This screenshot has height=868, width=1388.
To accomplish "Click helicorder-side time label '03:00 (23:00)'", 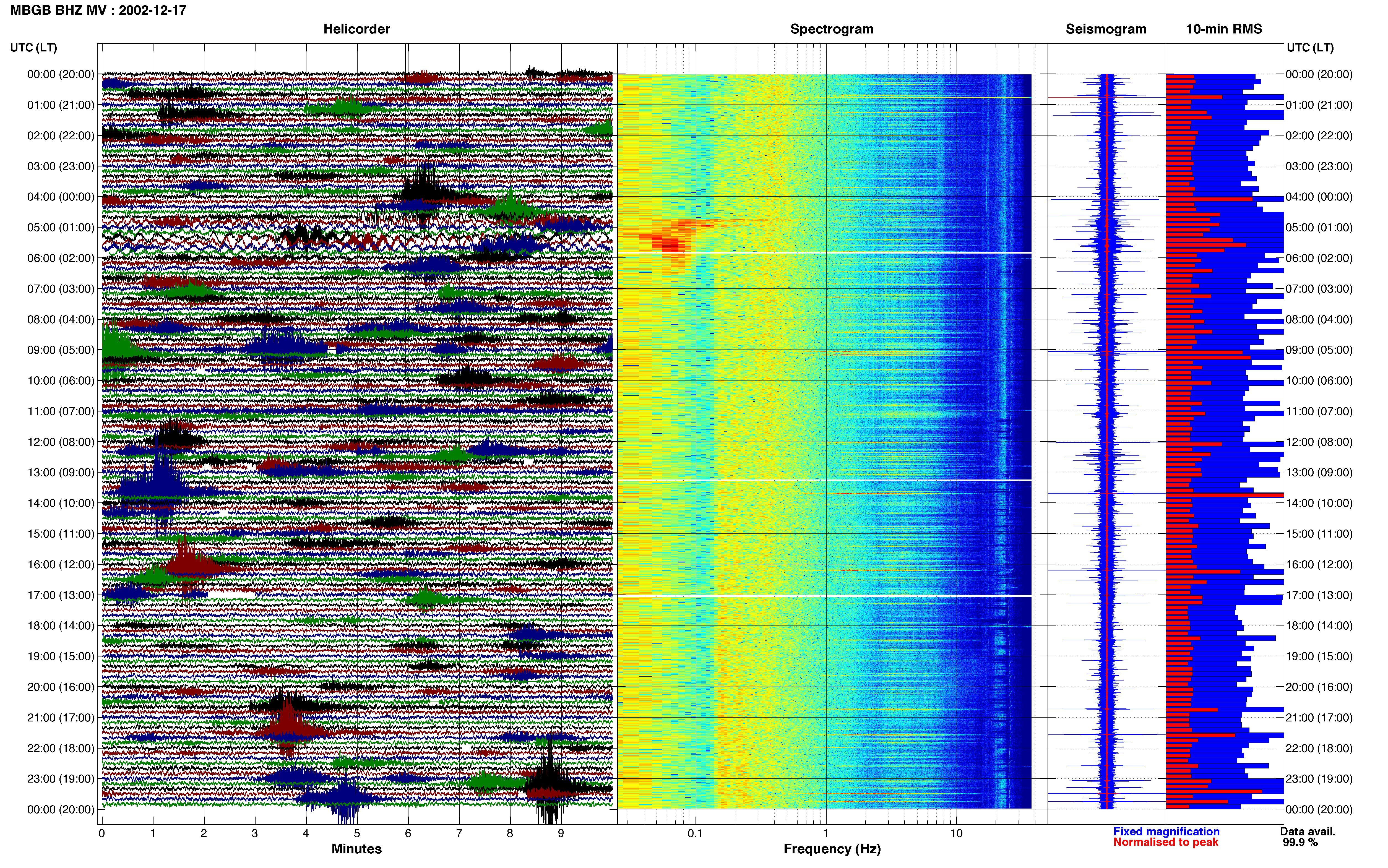I will (61, 166).
